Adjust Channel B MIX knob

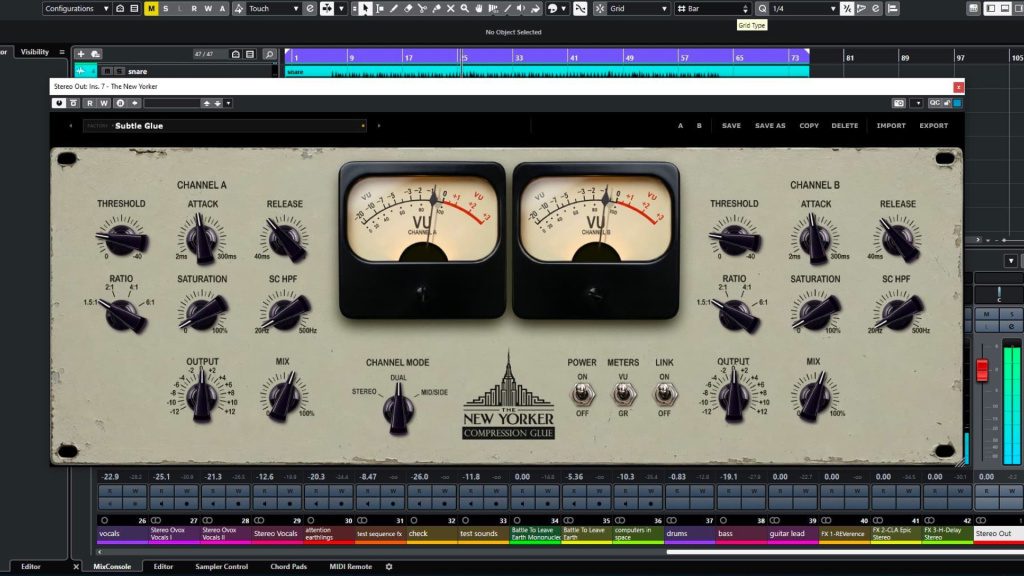click(x=813, y=396)
